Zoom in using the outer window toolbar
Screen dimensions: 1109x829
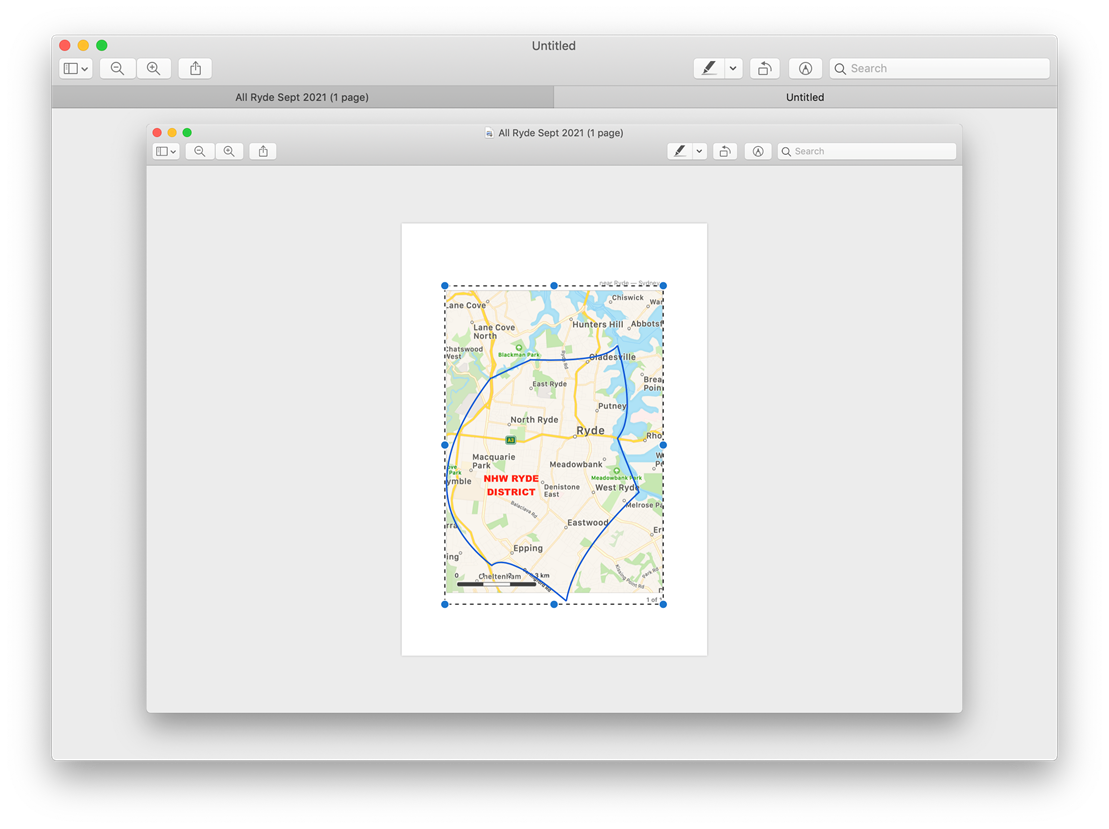pyautogui.click(x=153, y=68)
